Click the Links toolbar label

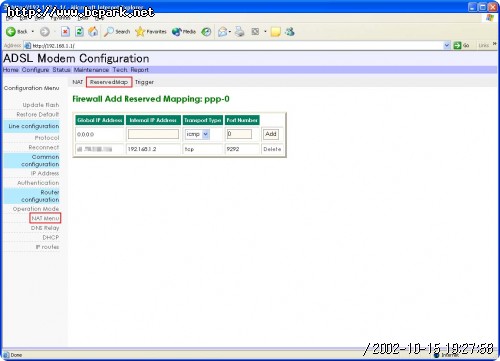484,45
